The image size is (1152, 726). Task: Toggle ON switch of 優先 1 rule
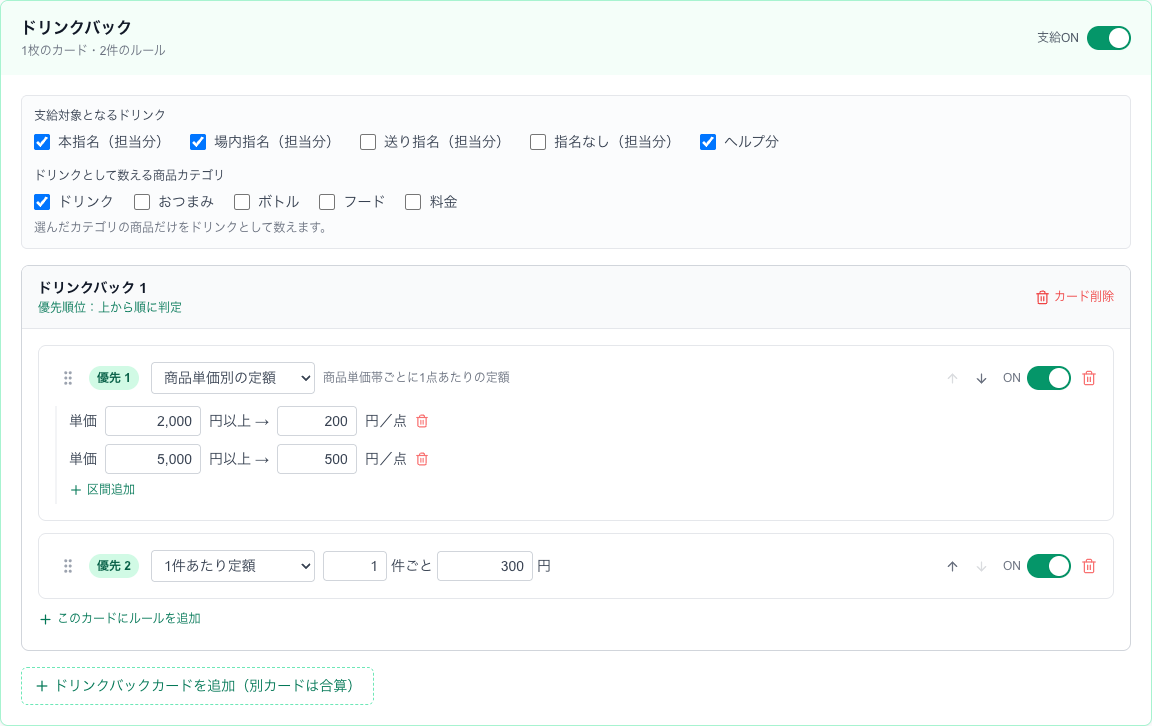[1049, 378]
